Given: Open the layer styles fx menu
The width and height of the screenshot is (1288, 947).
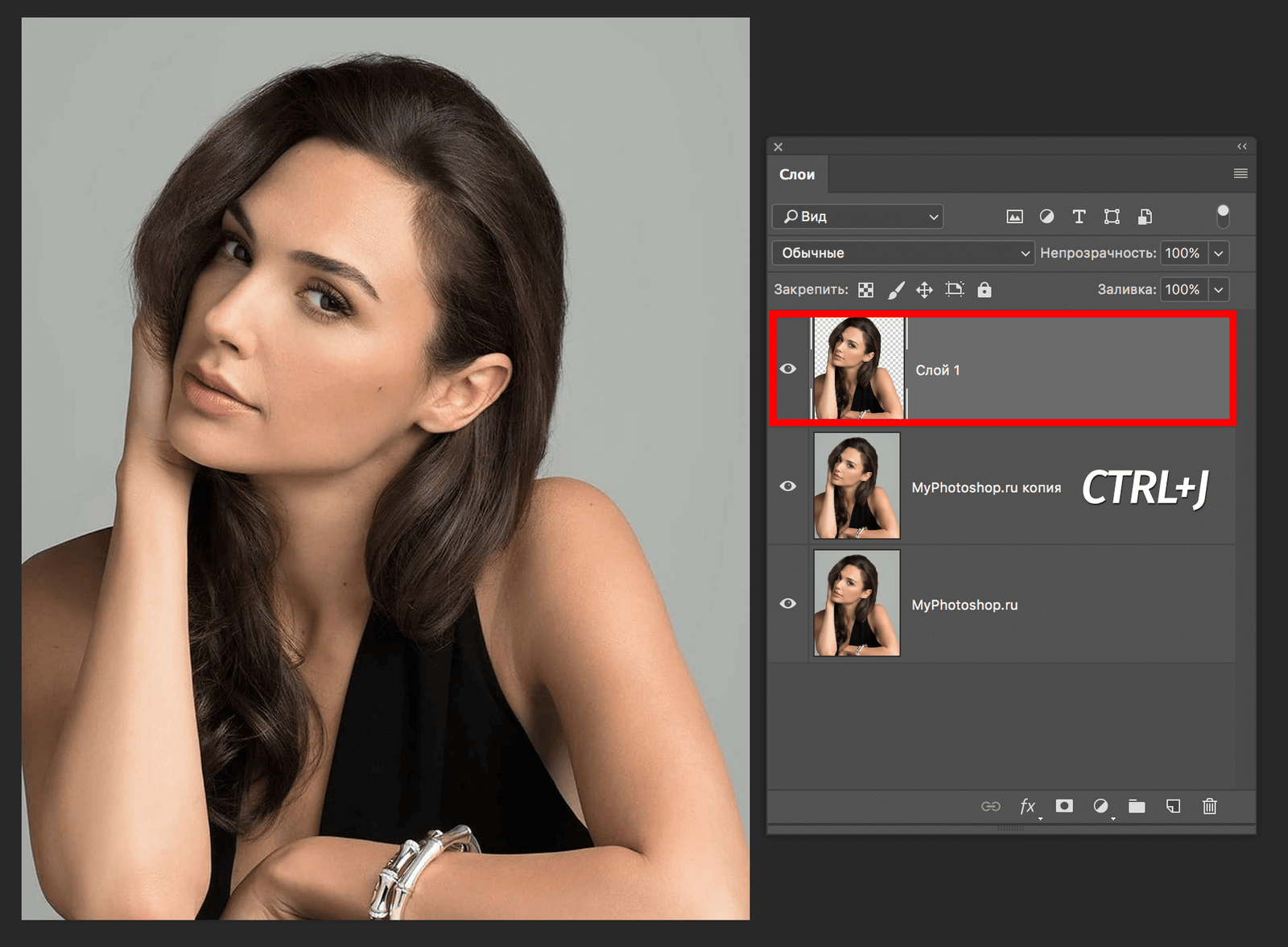Looking at the screenshot, I should click(1028, 806).
